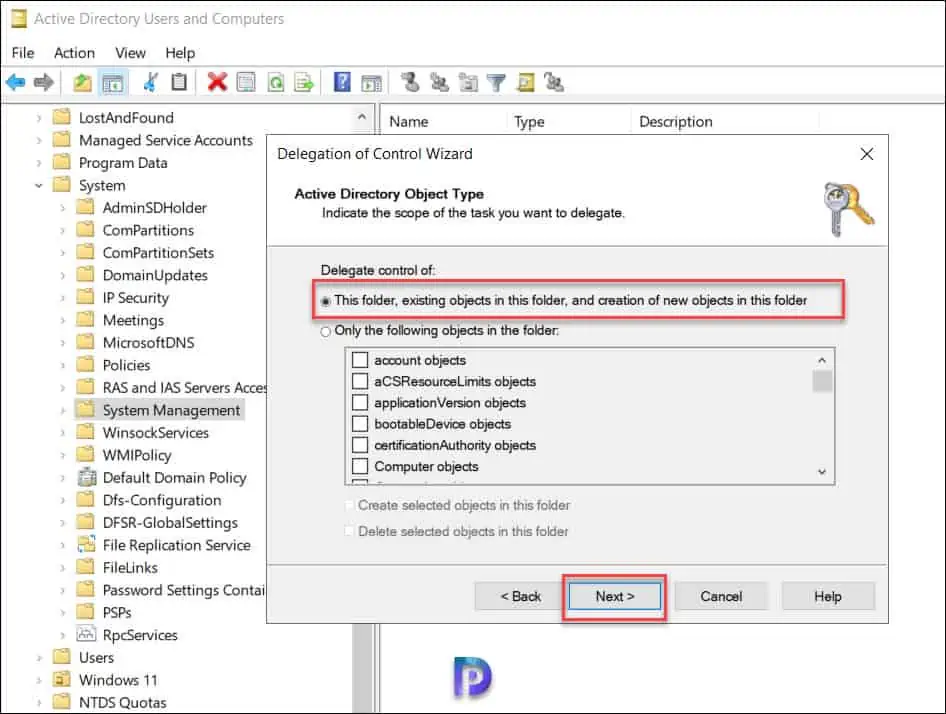Viewport: 946px width, 714px height.
Task: Expand the MicrosoftDNS tree node
Action: pos(63,343)
